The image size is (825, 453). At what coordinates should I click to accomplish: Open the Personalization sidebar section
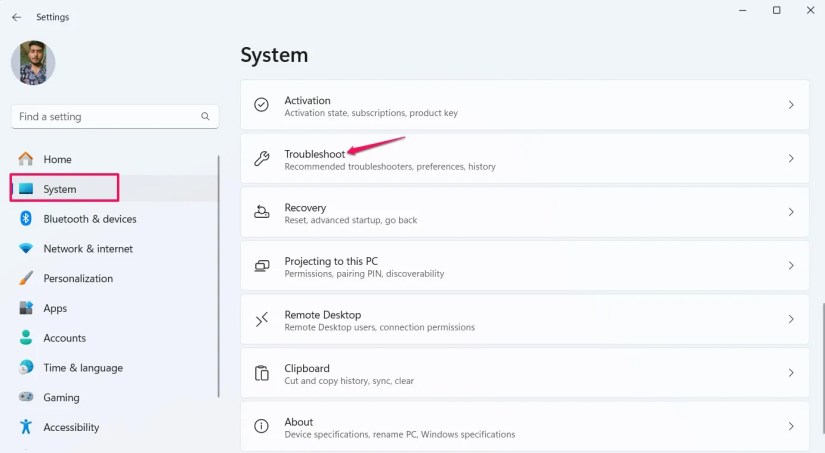(78, 278)
